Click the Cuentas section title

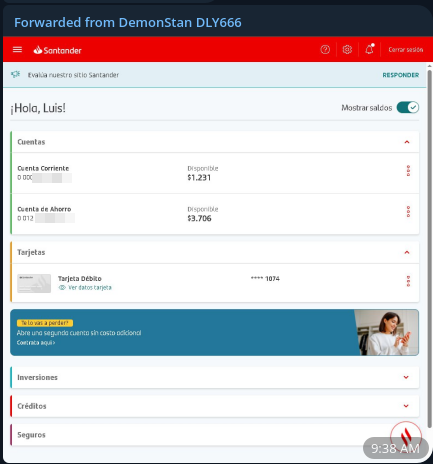[x=31, y=142]
